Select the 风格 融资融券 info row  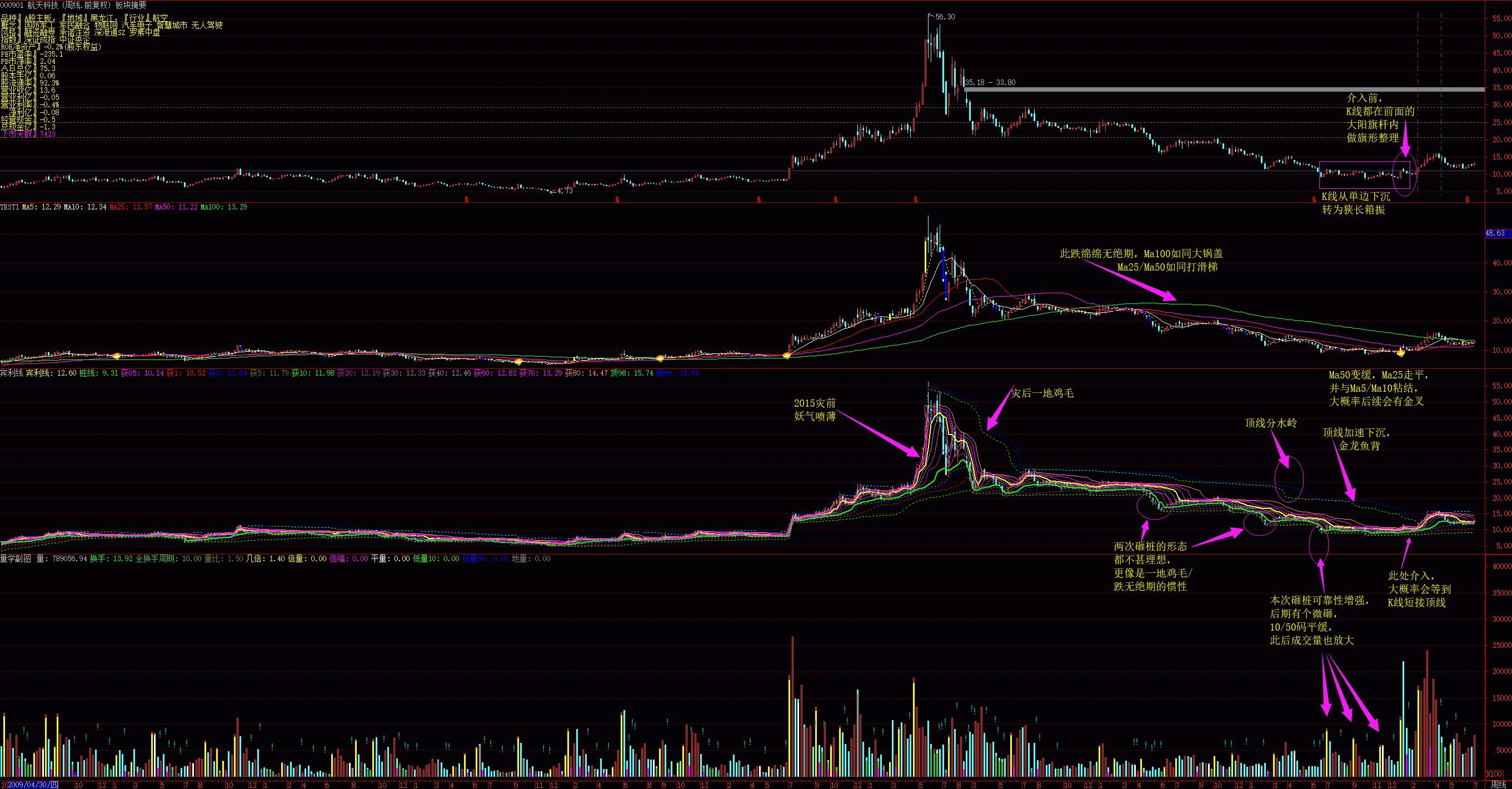pyautogui.click(x=81, y=32)
